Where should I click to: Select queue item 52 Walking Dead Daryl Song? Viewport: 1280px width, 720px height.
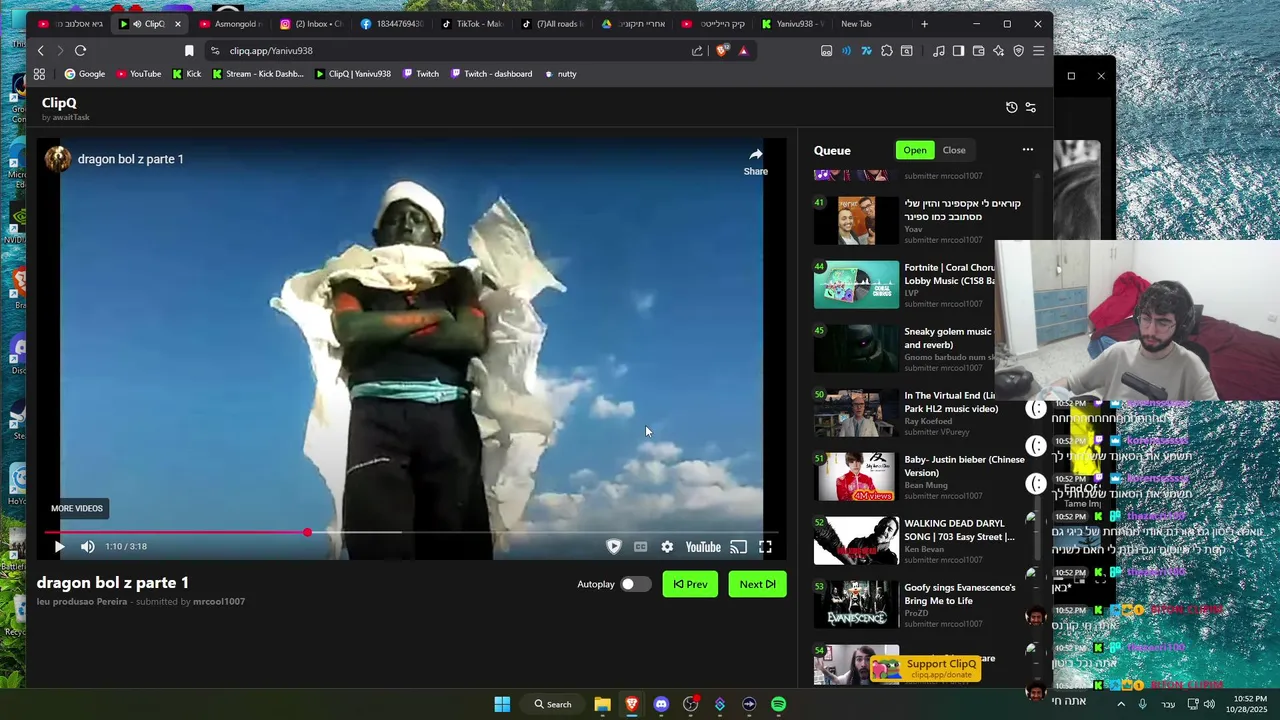[918, 541]
